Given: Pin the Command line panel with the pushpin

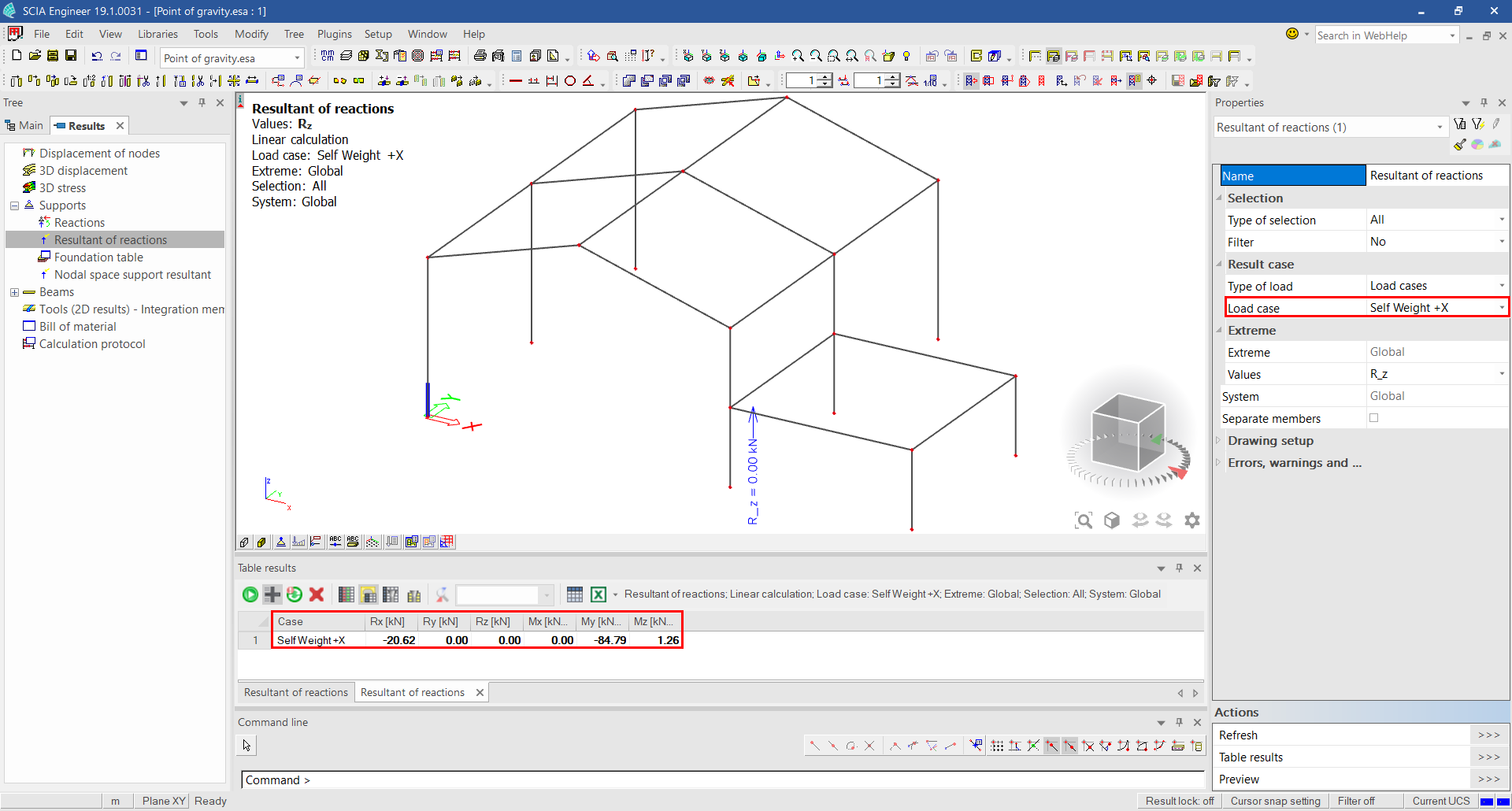Looking at the screenshot, I should pos(1179,722).
